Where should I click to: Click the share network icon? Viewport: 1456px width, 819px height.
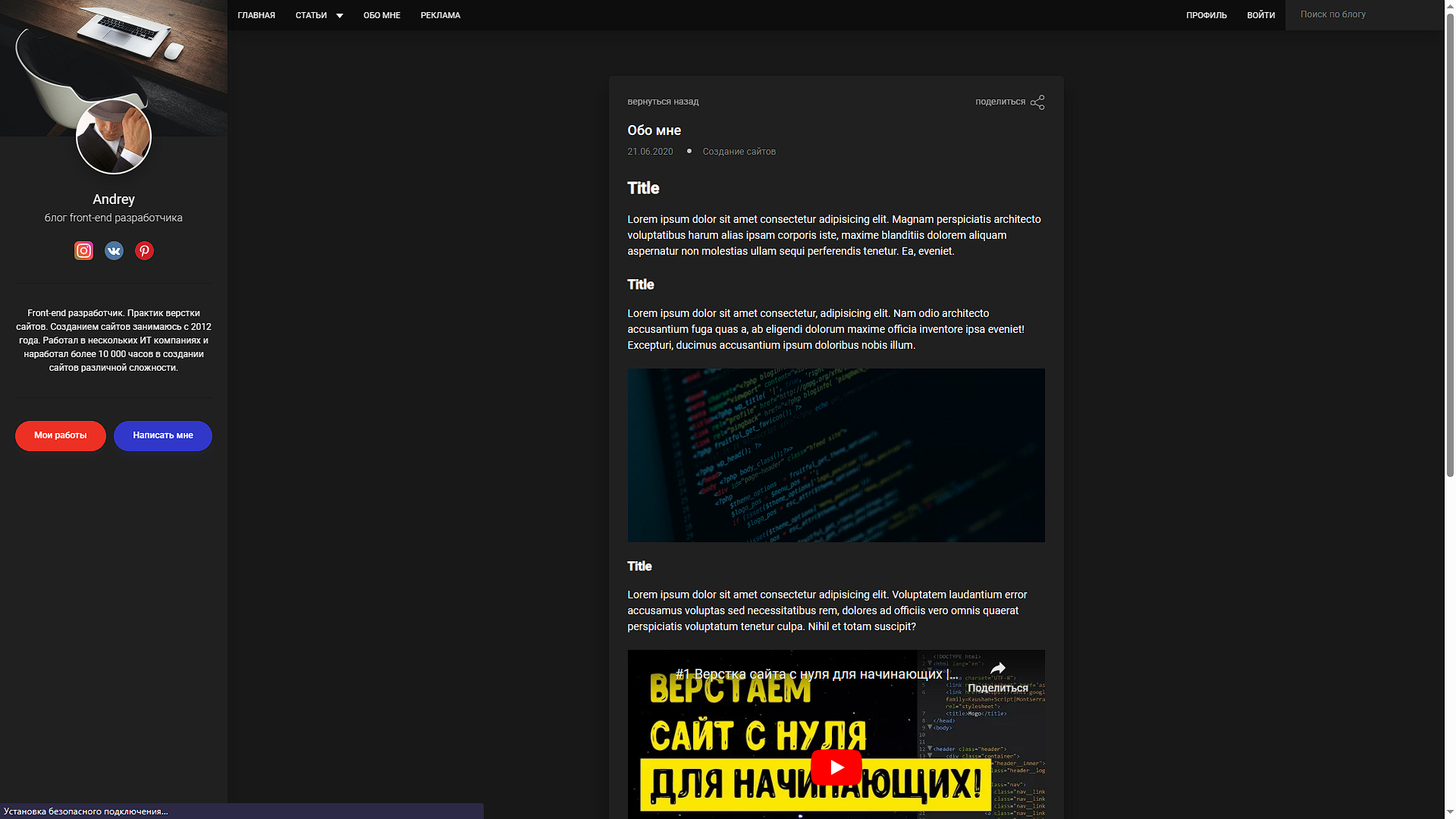1037,102
